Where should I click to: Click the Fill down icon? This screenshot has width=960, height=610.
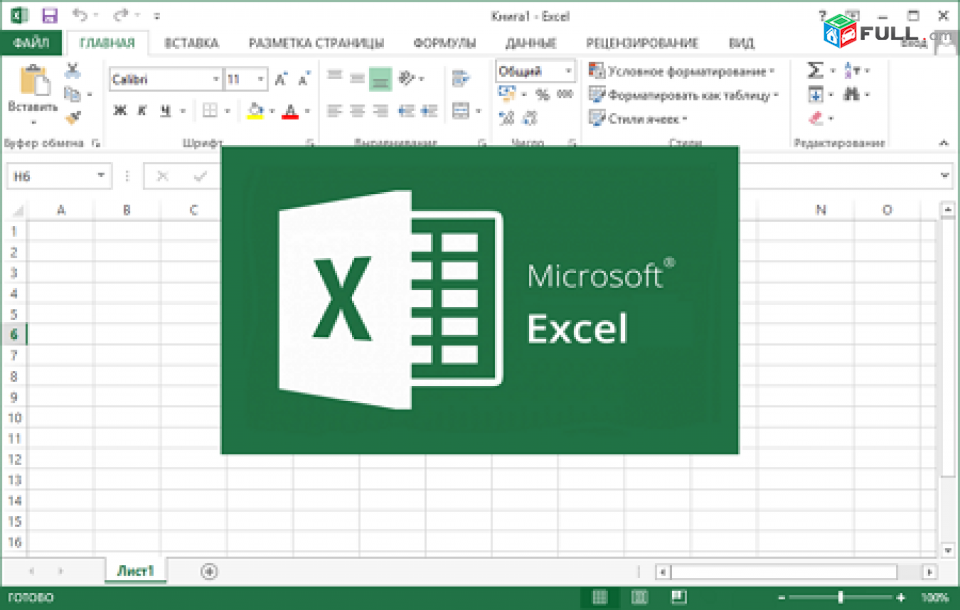coord(815,94)
